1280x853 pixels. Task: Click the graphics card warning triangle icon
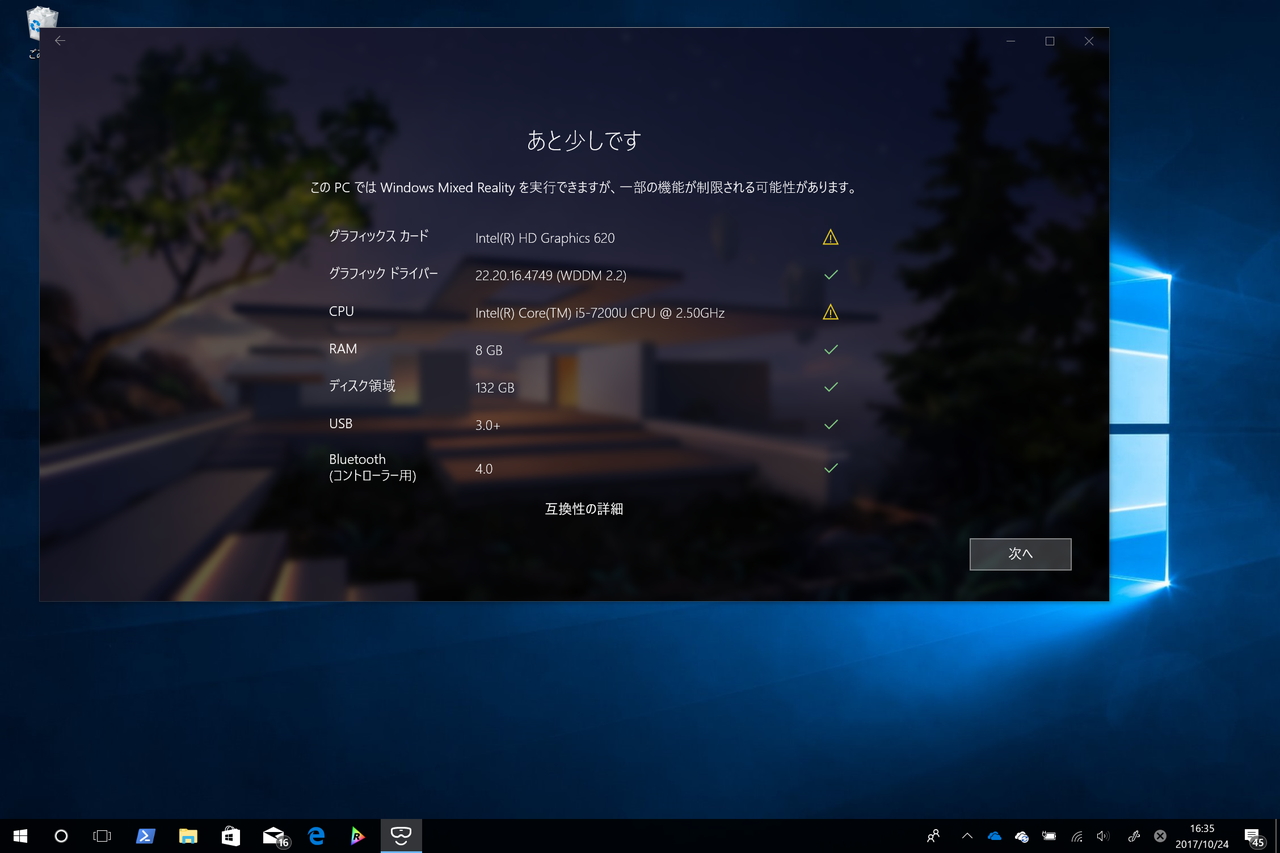coord(830,237)
